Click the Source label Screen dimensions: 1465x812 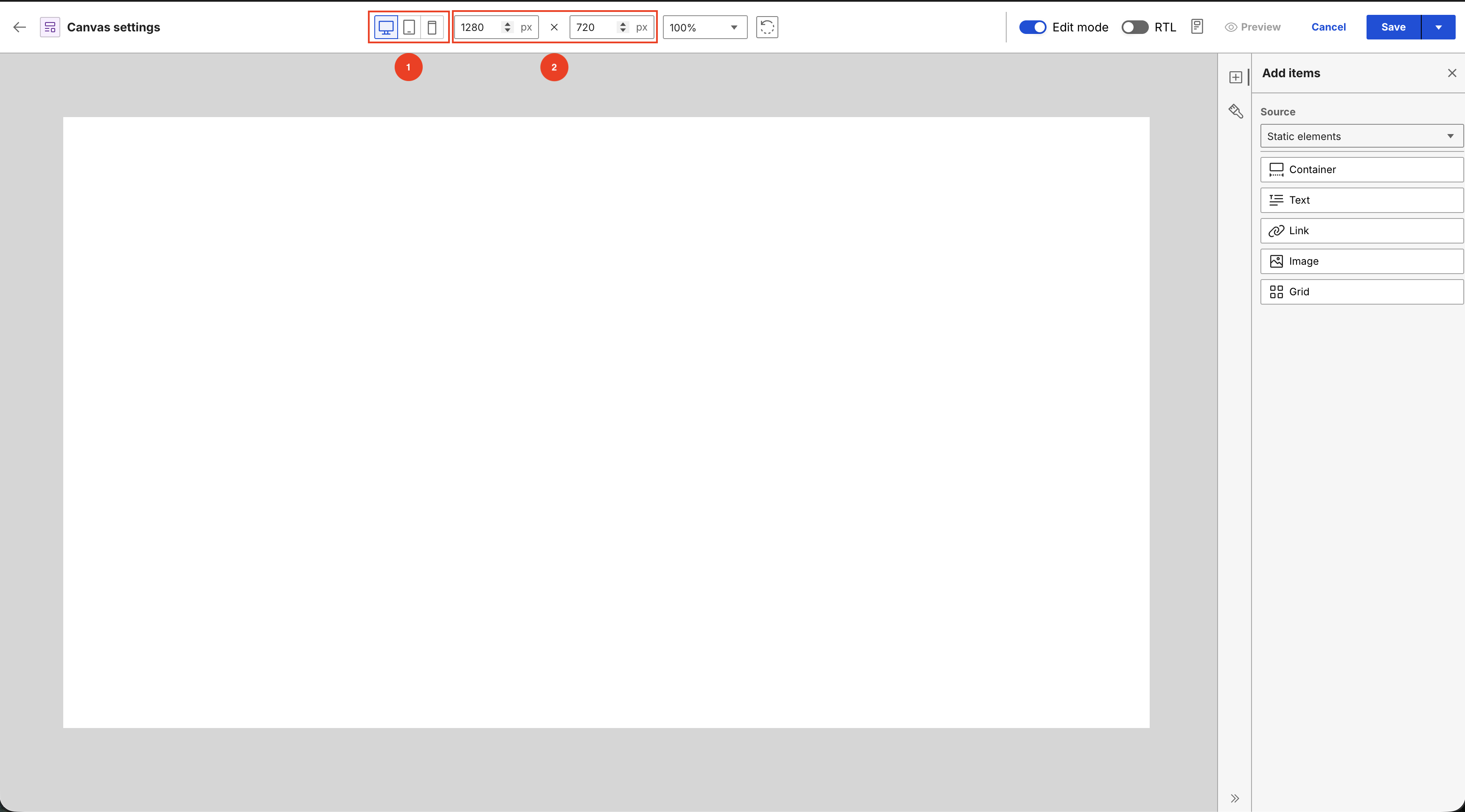(1277, 112)
